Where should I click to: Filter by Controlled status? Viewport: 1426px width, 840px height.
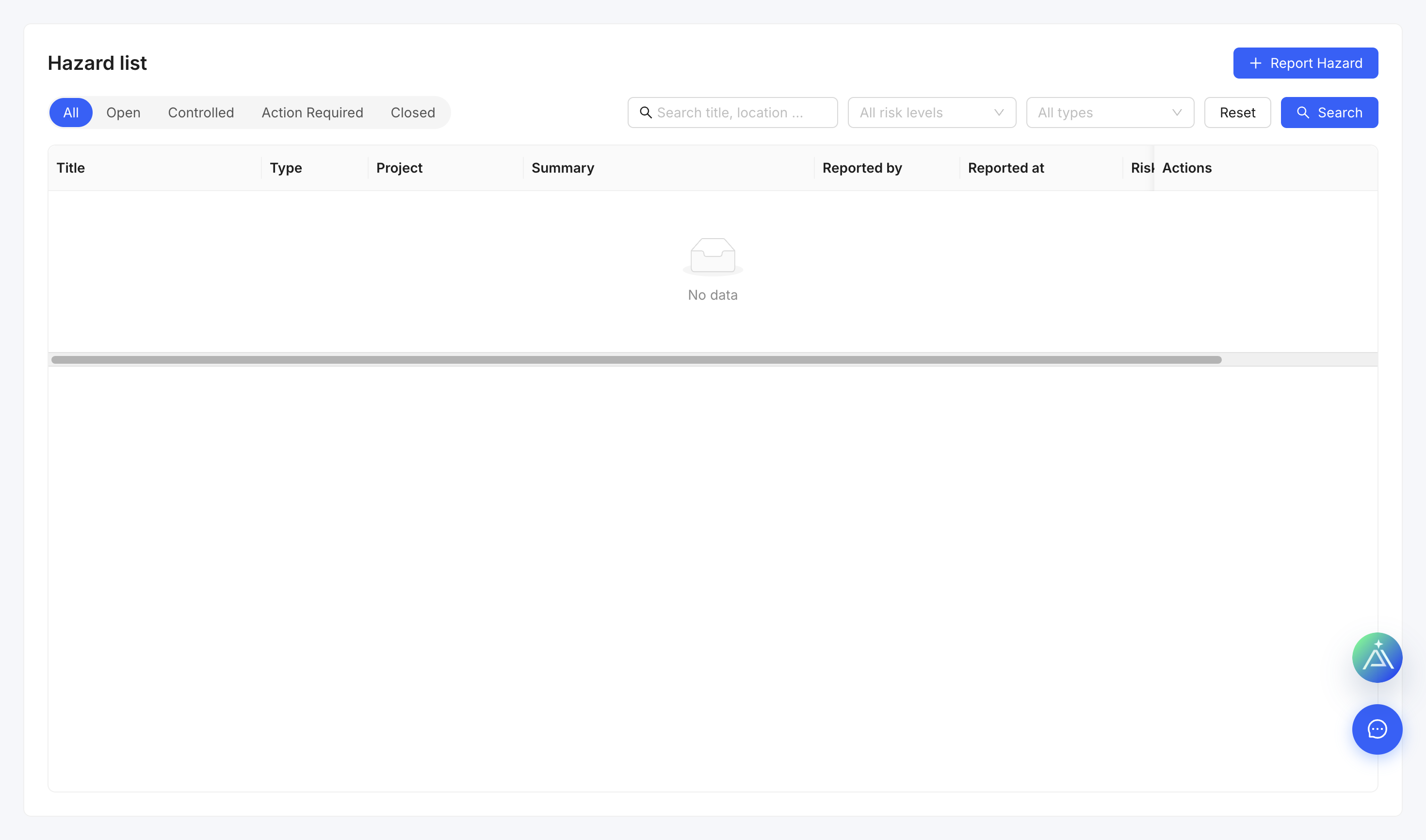pos(201,113)
